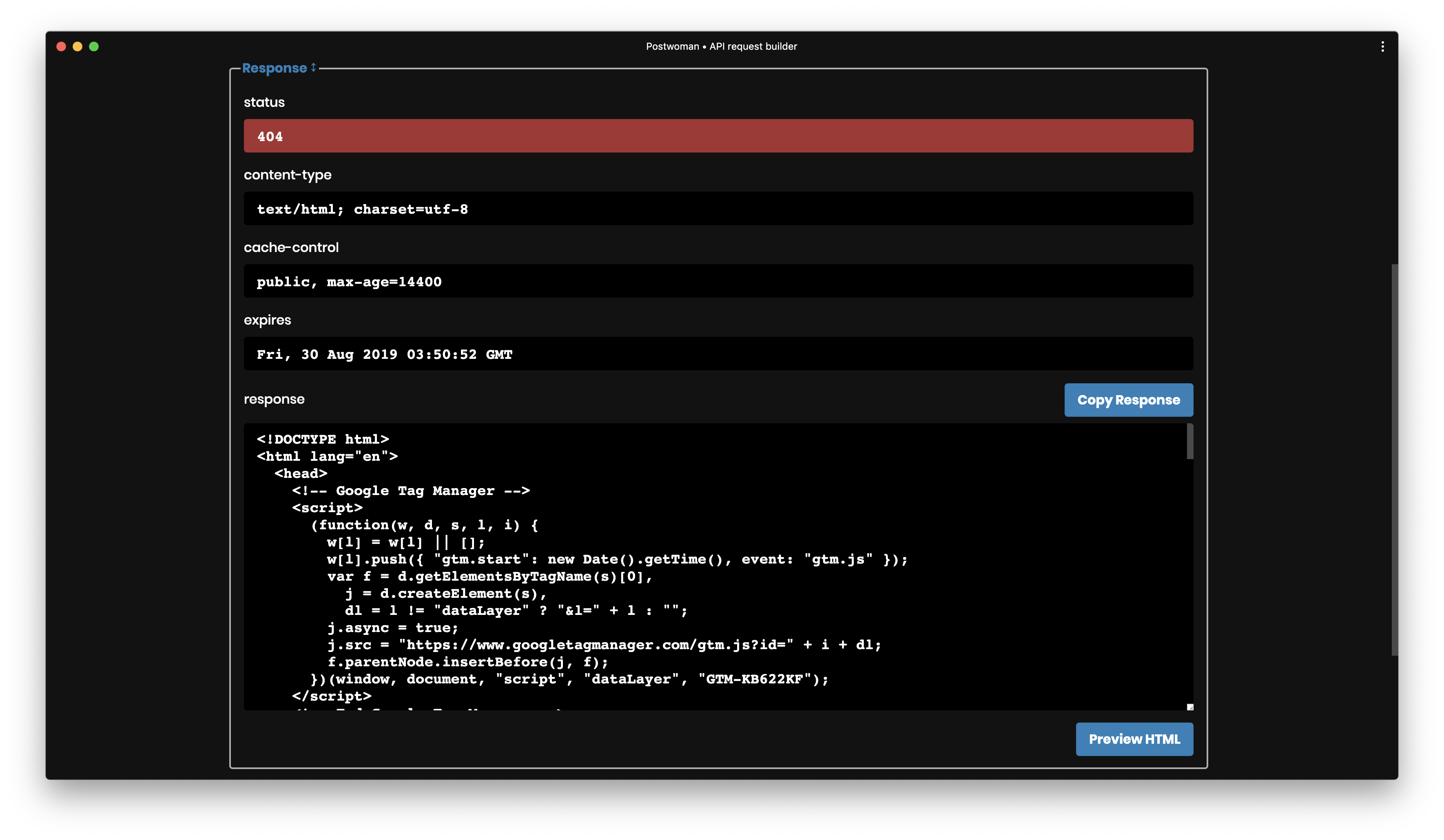This screenshot has width=1444, height=840.
Task: Collapse the Response section via arrow icon
Action: coord(313,68)
